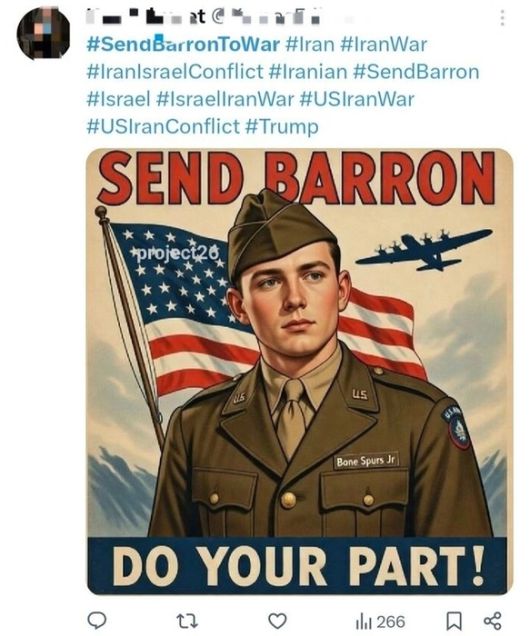Bookmark this post
The image size is (530, 636).
[454, 621]
